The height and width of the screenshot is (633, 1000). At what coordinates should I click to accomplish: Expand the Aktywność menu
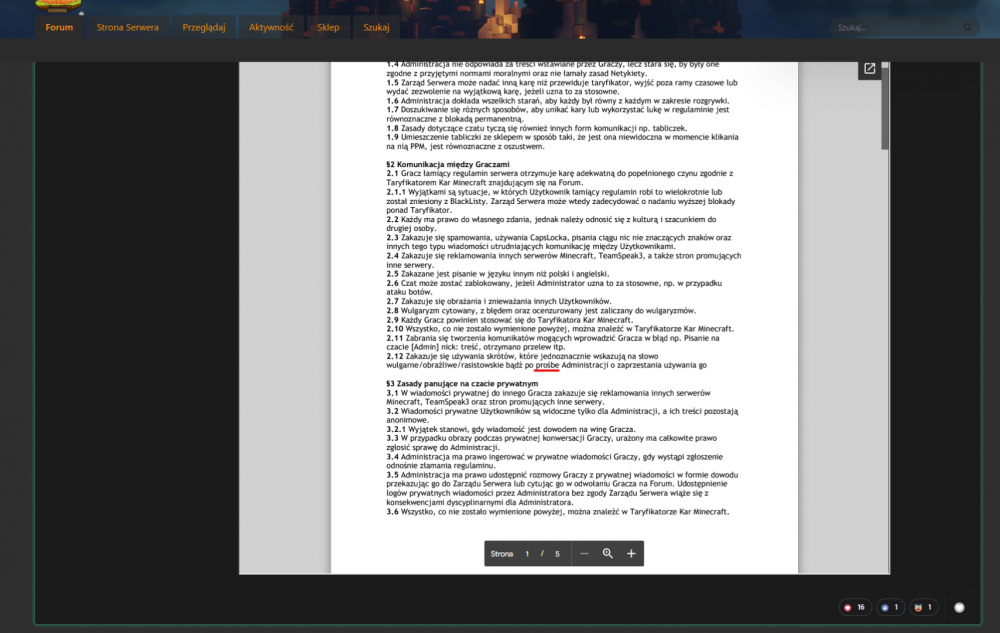click(270, 27)
